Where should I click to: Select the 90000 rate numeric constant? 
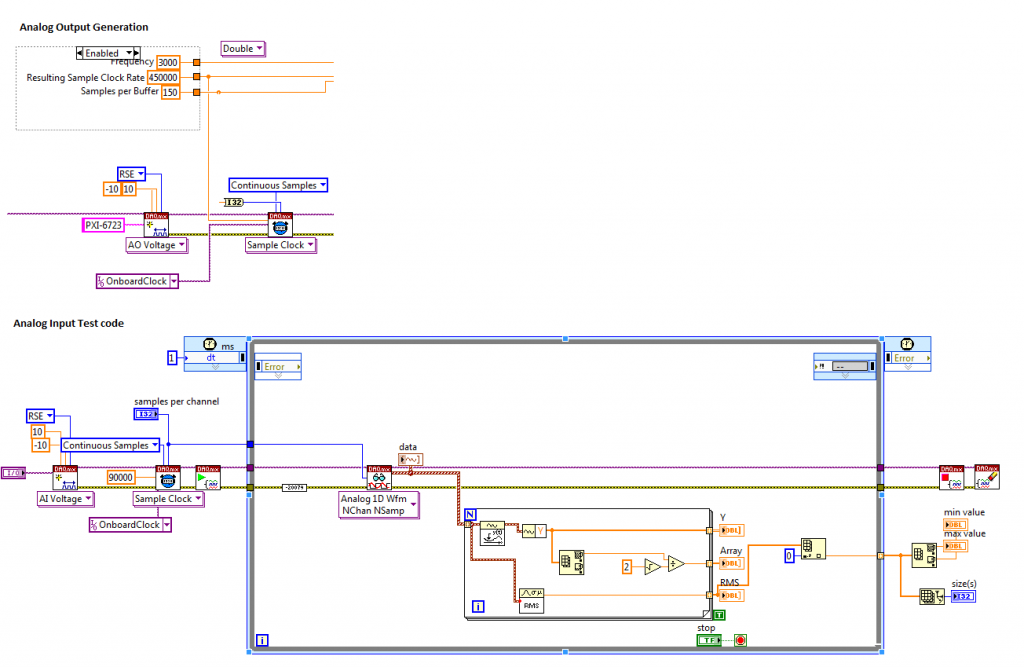122,477
